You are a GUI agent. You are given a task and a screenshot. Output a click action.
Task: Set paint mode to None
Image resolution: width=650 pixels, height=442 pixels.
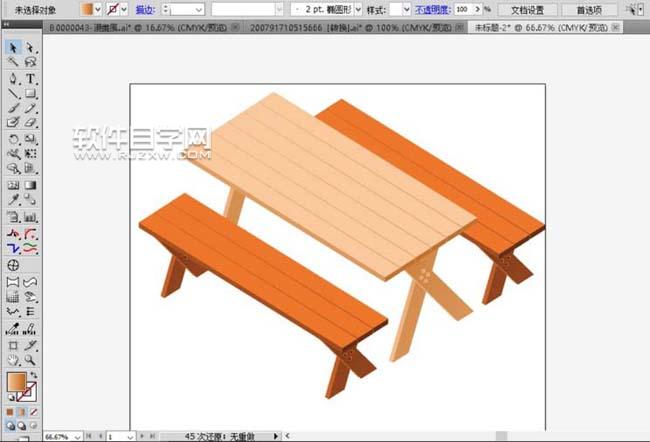coord(33,412)
